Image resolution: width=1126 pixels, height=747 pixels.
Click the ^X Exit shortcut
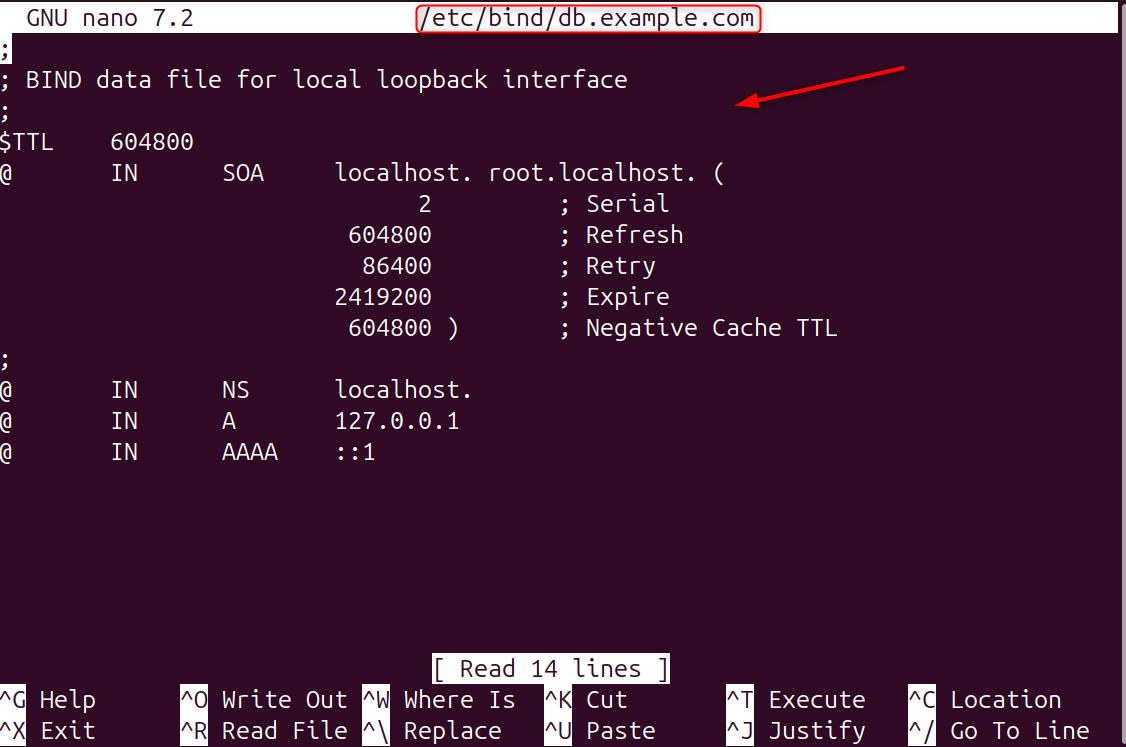[x=48, y=731]
